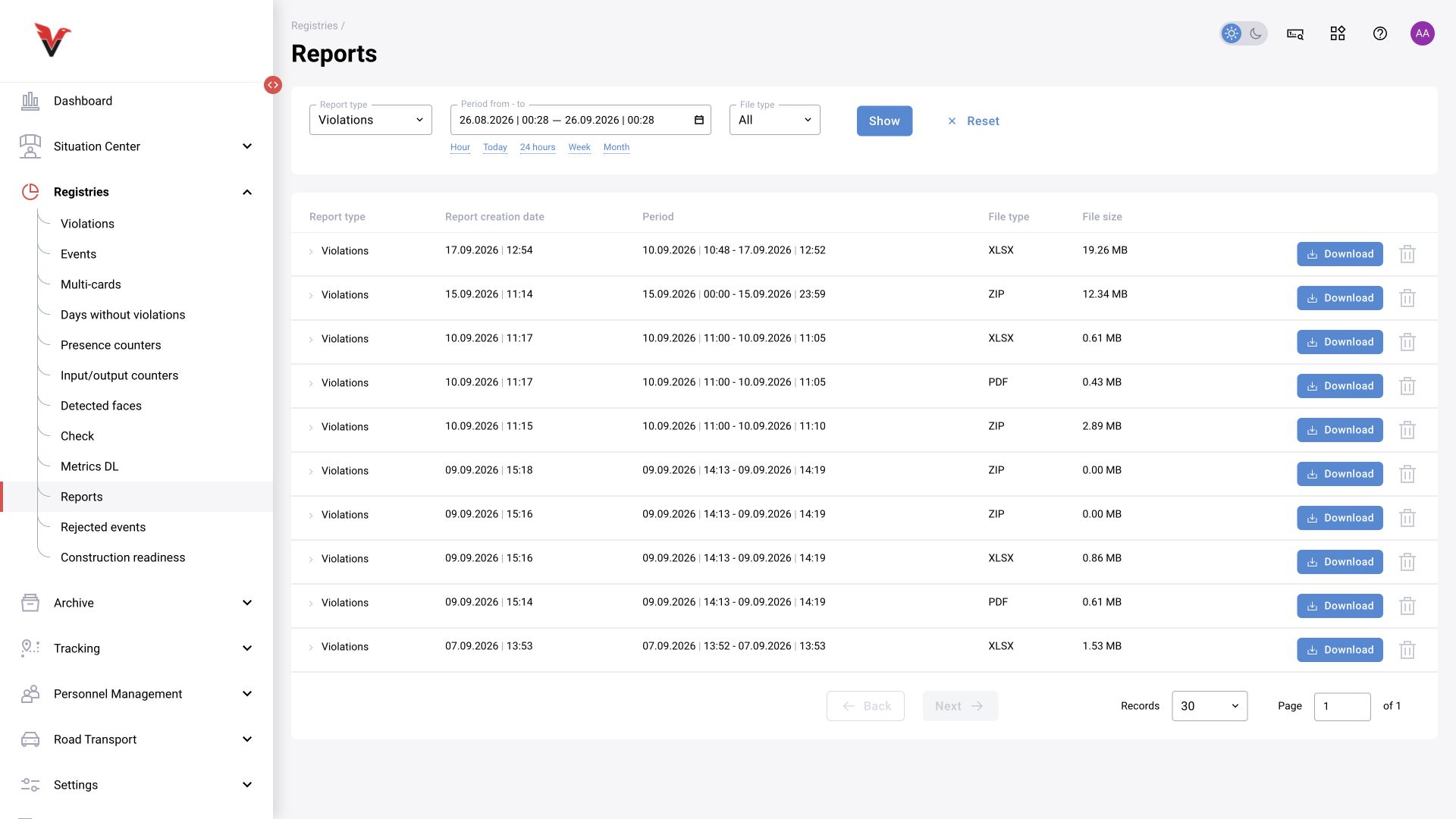Collapse the Registries menu chevron

coord(247,192)
